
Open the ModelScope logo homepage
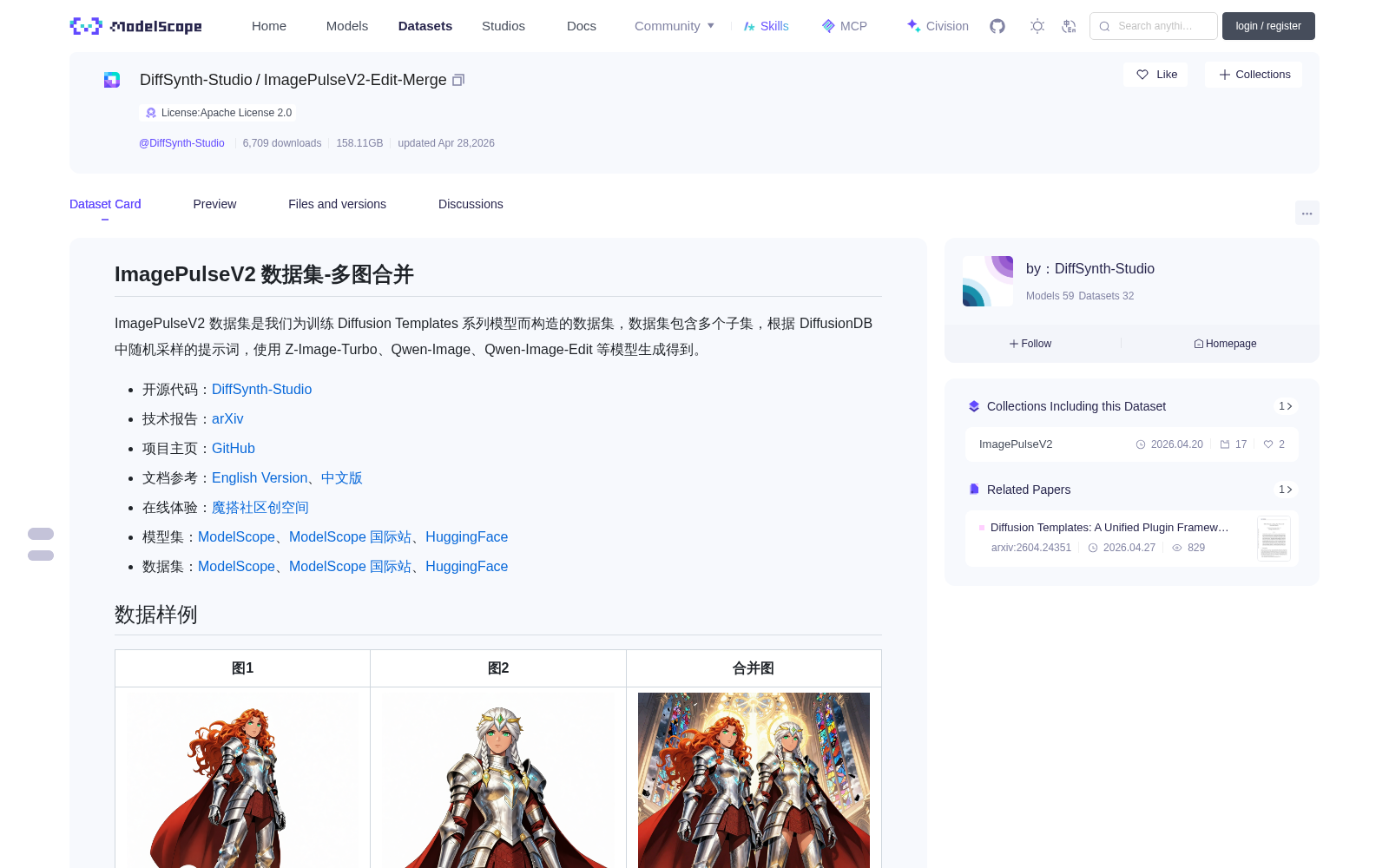(x=136, y=26)
